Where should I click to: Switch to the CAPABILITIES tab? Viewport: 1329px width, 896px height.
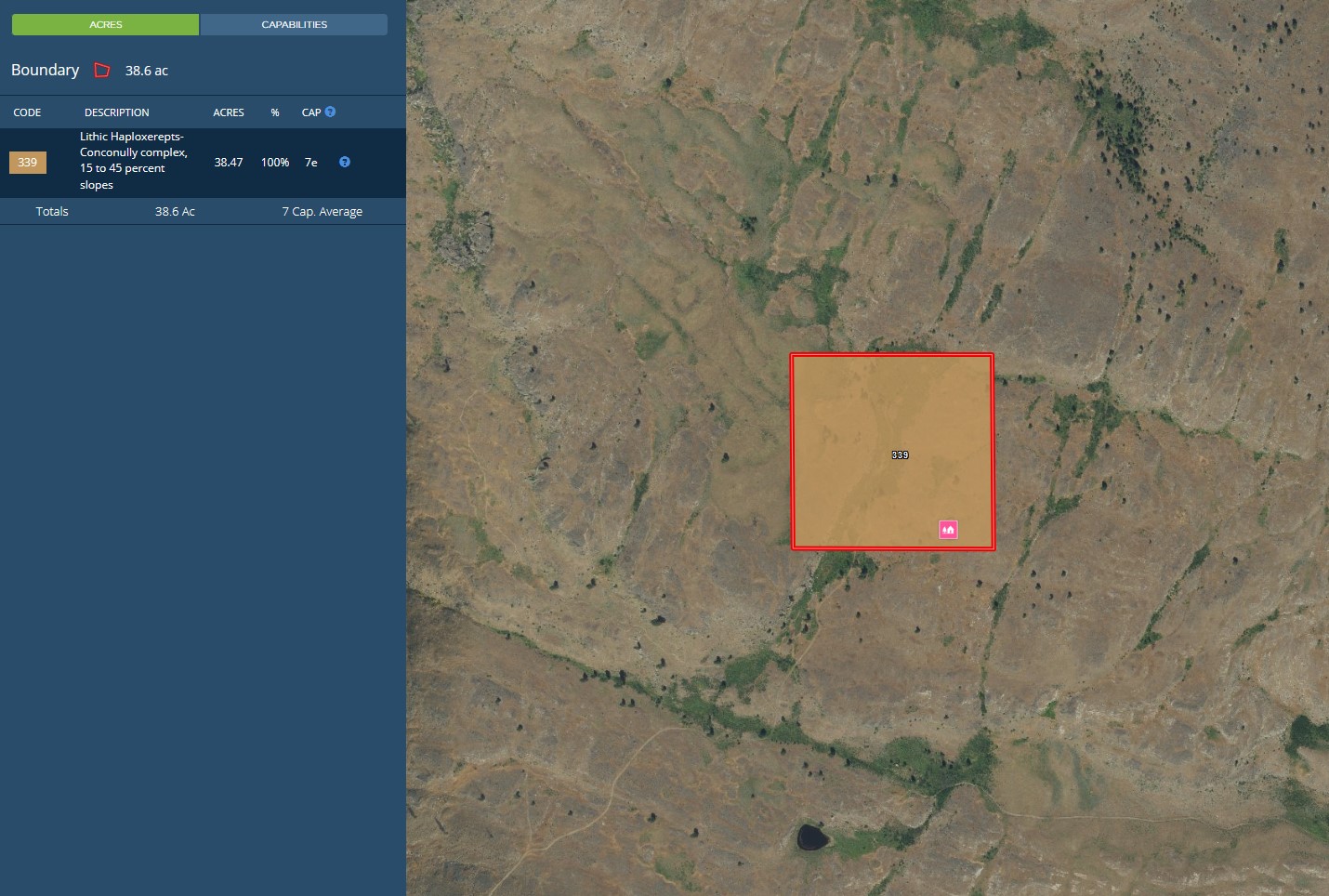click(x=294, y=24)
